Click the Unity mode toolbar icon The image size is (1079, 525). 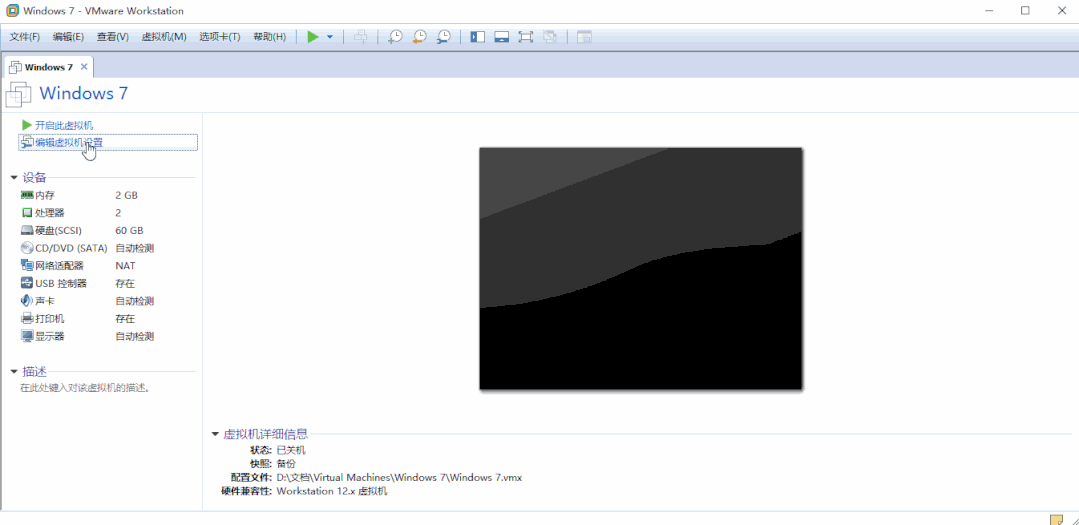pyautogui.click(x=549, y=37)
